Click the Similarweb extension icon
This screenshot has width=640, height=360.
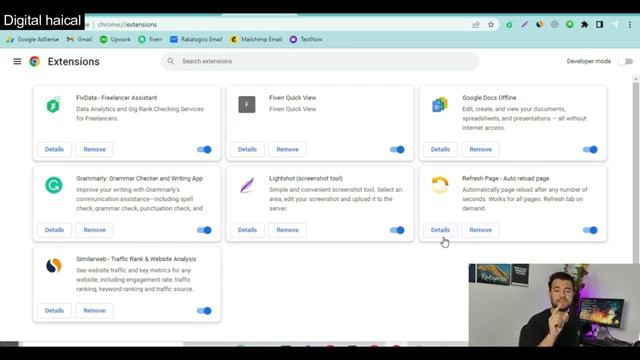[54, 266]
